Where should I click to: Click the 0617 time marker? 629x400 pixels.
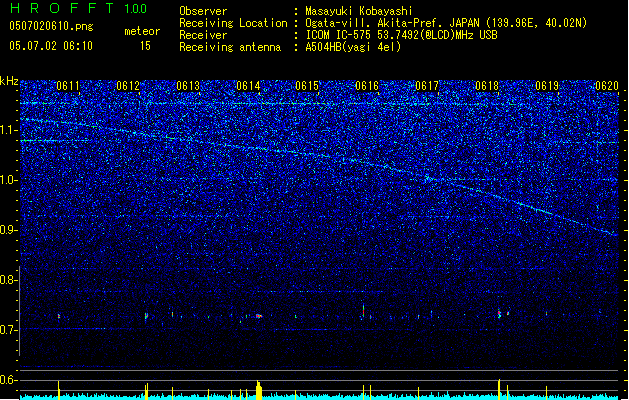(427, 85)
